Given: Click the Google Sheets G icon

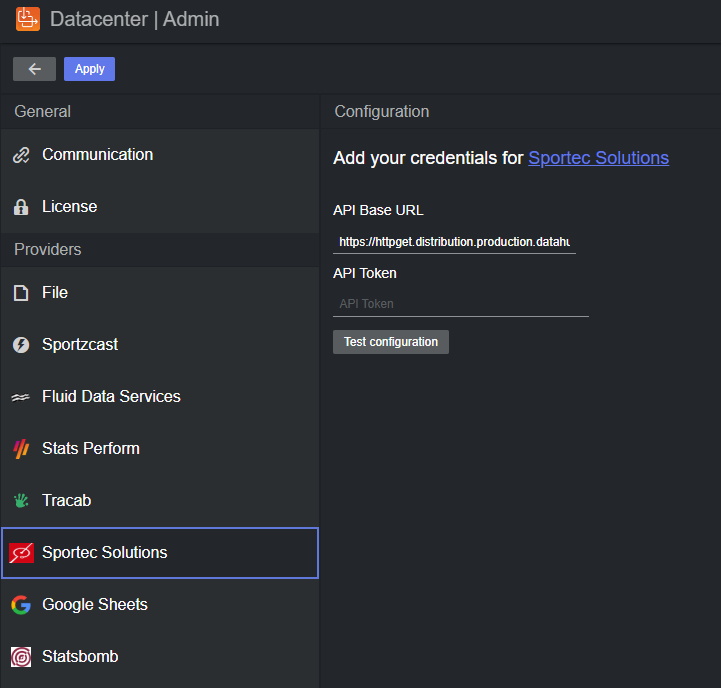Looking at the screenshot, I should [21, 605].
